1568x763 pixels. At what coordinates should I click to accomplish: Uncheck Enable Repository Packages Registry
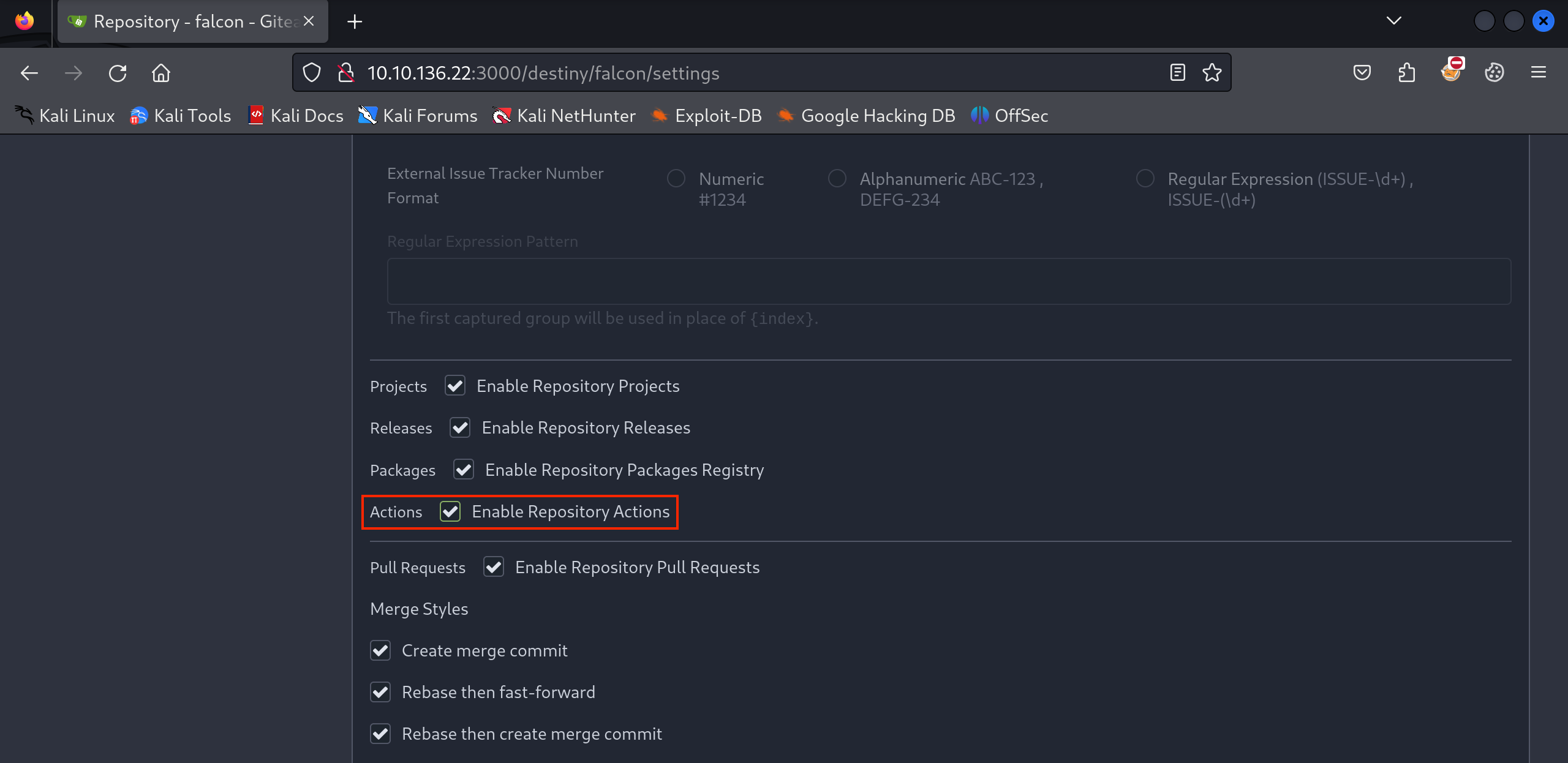(464, 470)
